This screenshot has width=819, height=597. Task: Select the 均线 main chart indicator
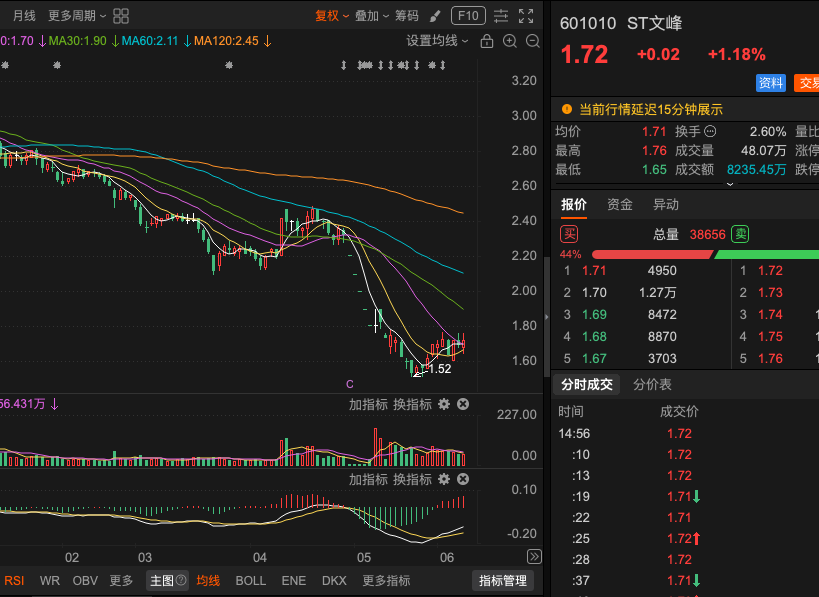tap(208, 581)
